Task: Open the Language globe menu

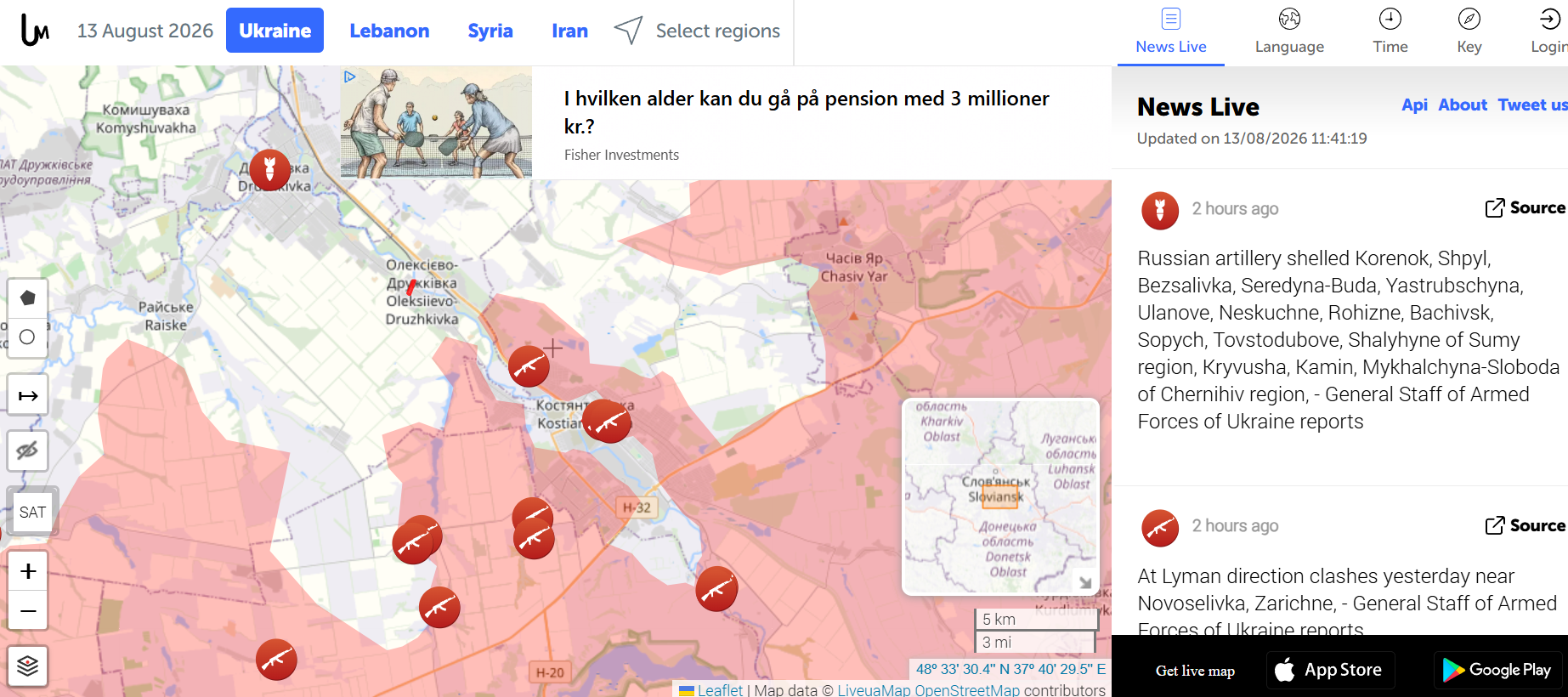Action: pyautogui.click(x=1289, y=32)
